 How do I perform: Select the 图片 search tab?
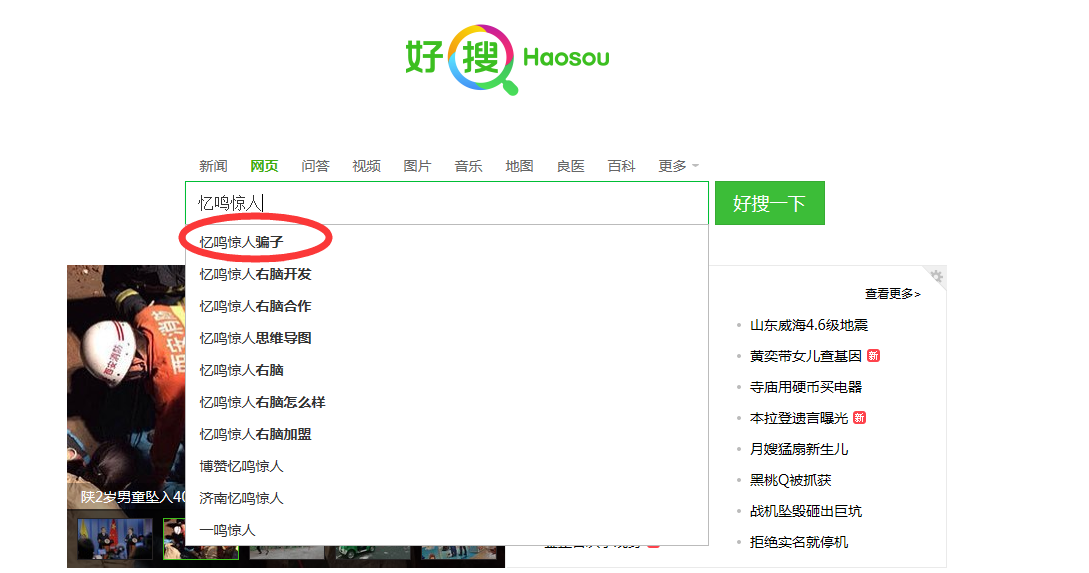417,166
